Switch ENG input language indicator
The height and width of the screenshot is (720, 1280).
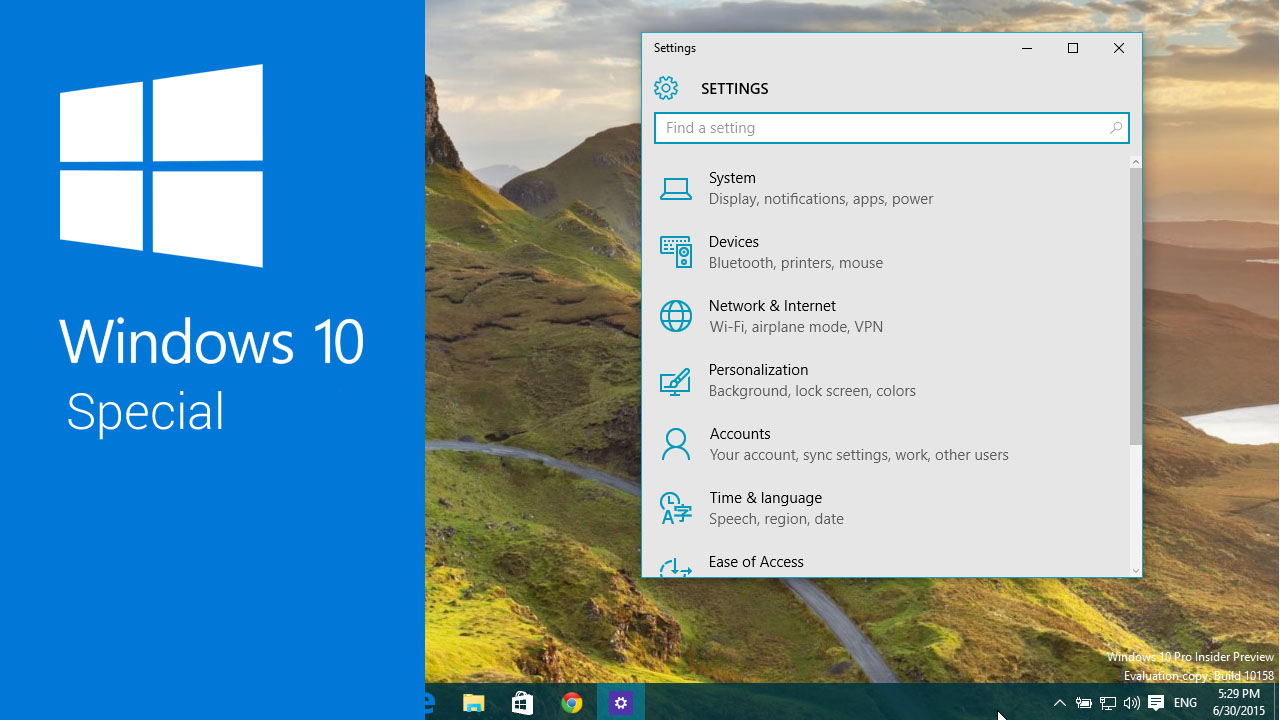click(x=1185, y=703)
